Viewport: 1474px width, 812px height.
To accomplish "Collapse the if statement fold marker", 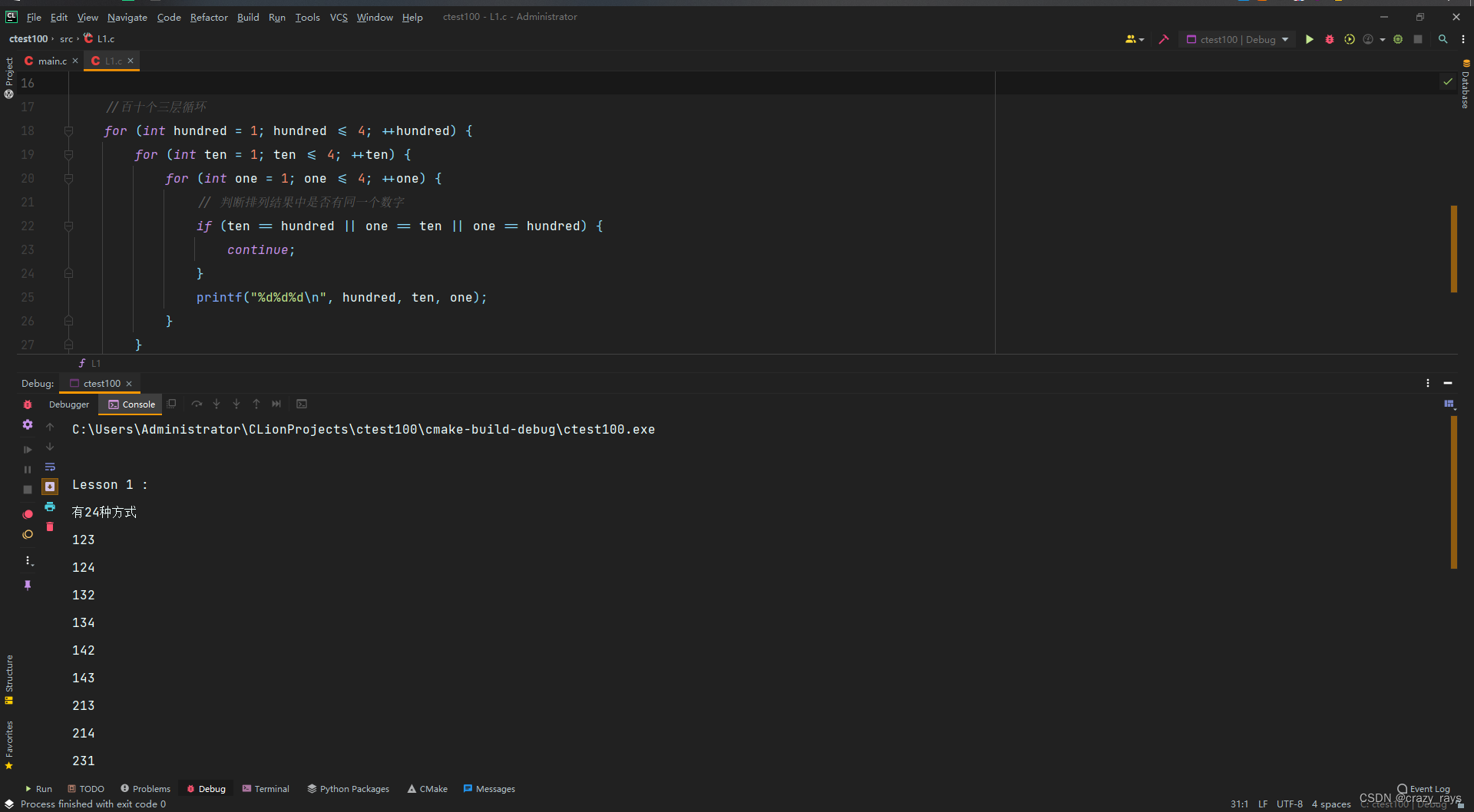I will [x=68, y=226].
